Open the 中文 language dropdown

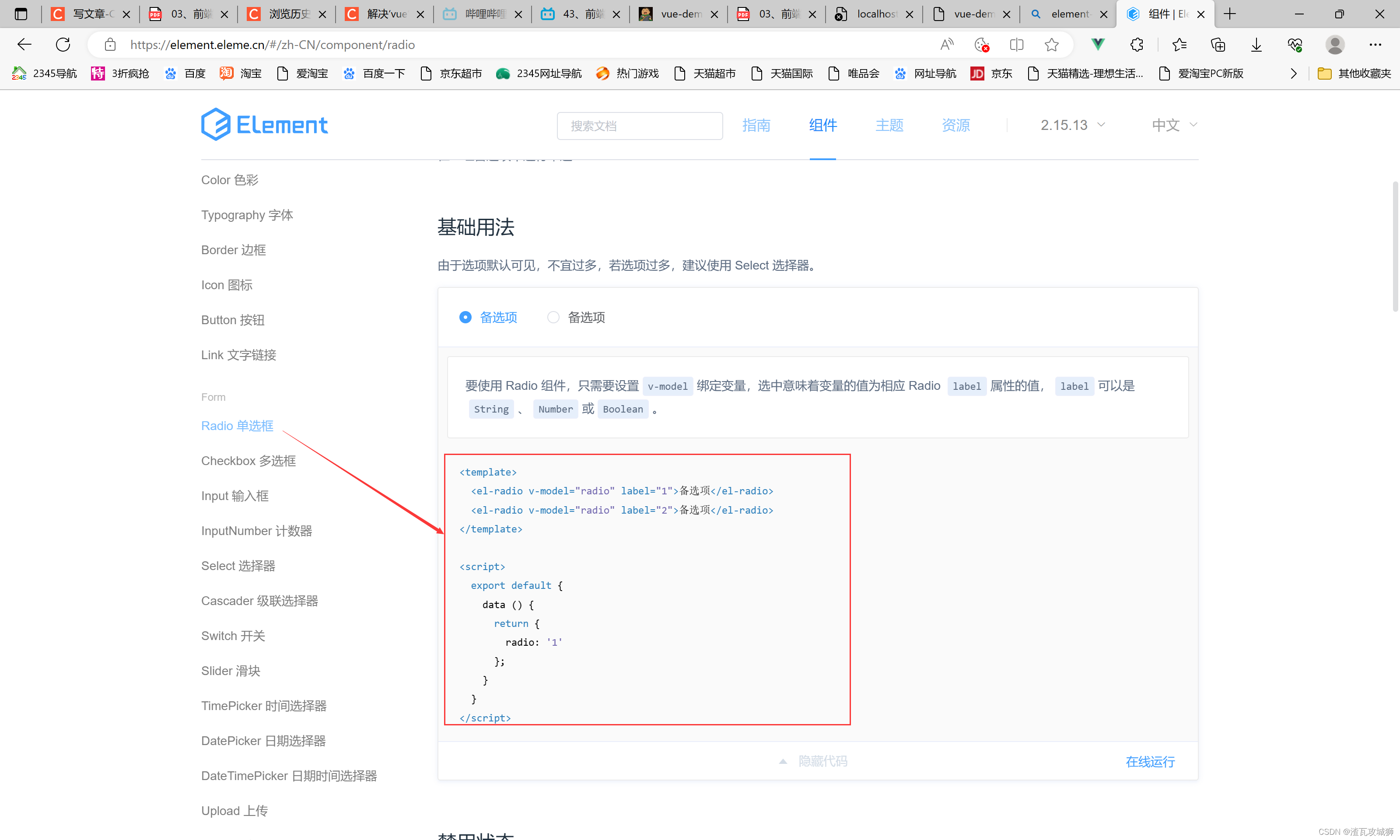pos(1175,125)
